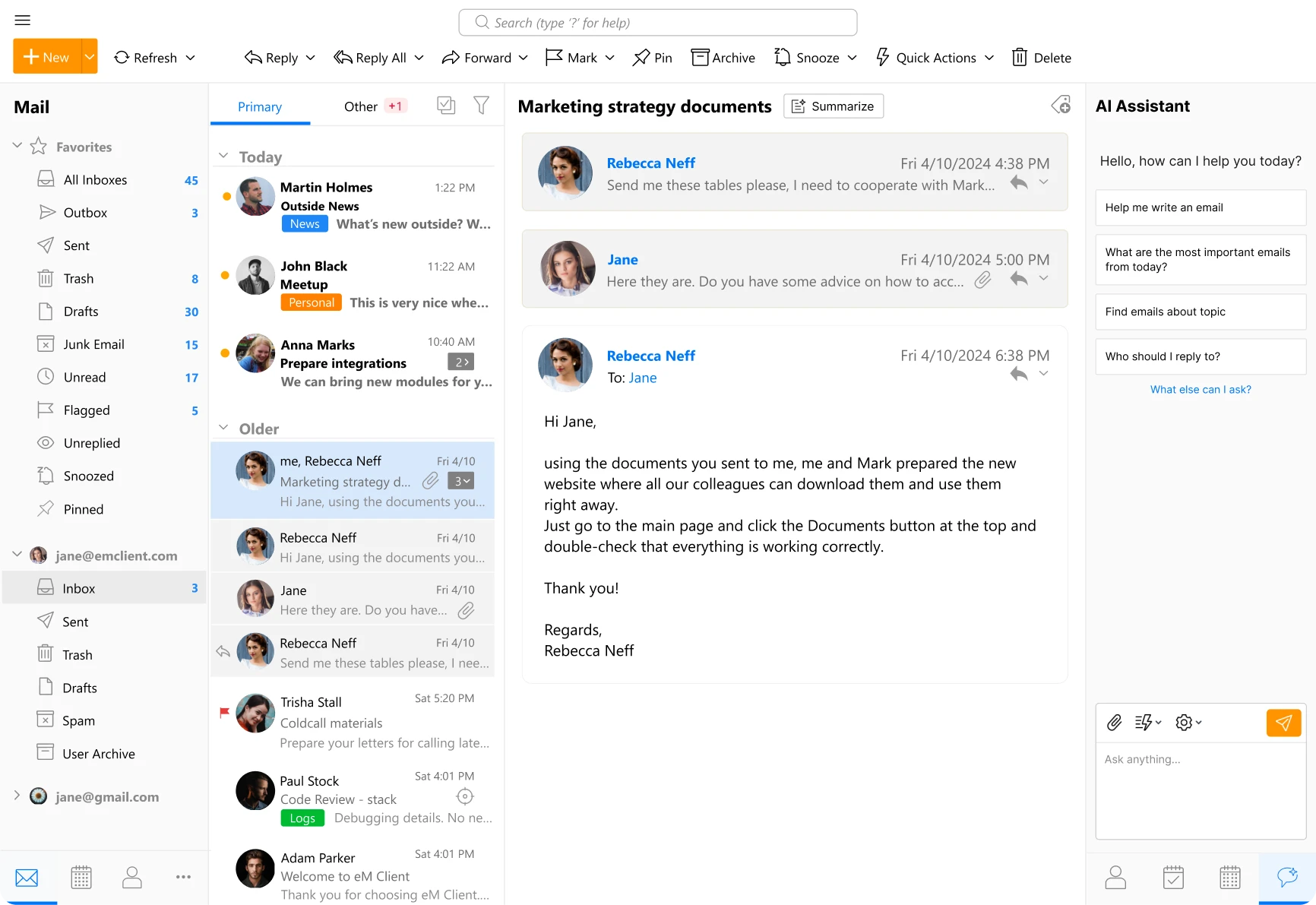Image resolution: width=1316 pixels, height=905 pixels.
Task: Click the 'Ask anything...' text box
Action: (x=1201, y=790)
